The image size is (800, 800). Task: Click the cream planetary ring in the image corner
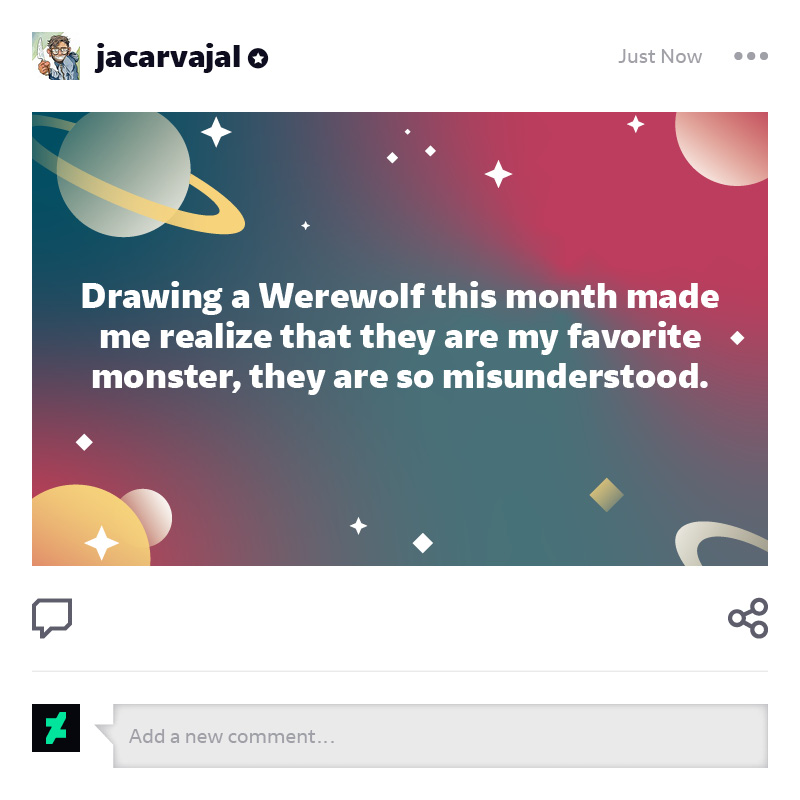point(721,543)
